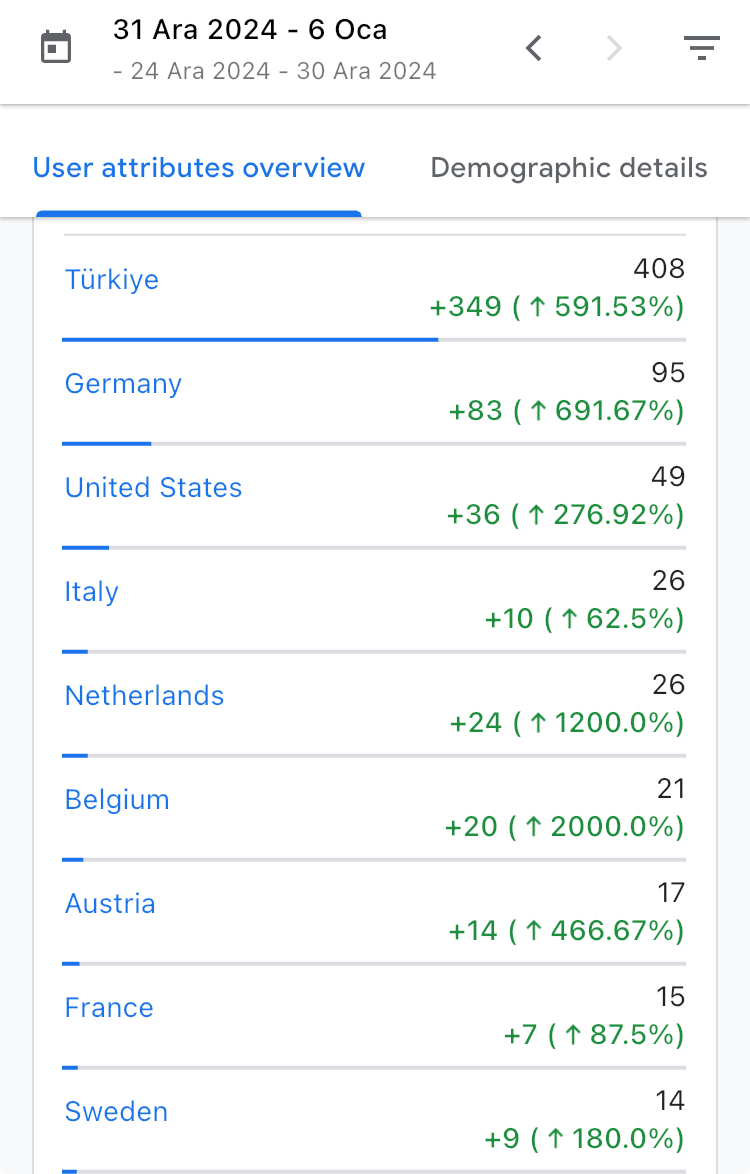Tap comparison range 24 Ara - 30 Ara 2024
Image resolution: width=750 pixels, height=1174 pixels.
[x=275, y=71]
